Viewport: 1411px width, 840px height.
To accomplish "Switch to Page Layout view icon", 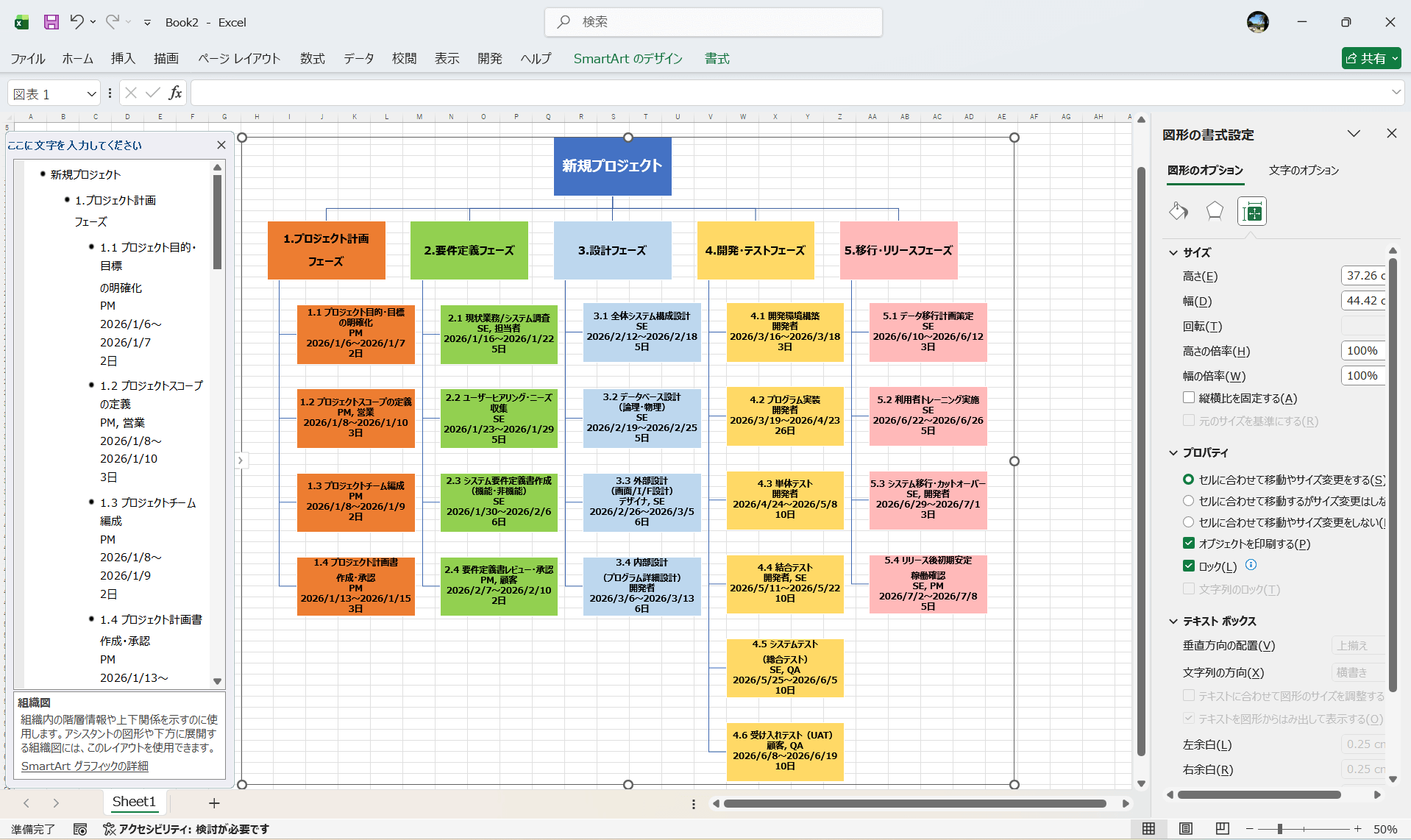I will coord(1185,829).
